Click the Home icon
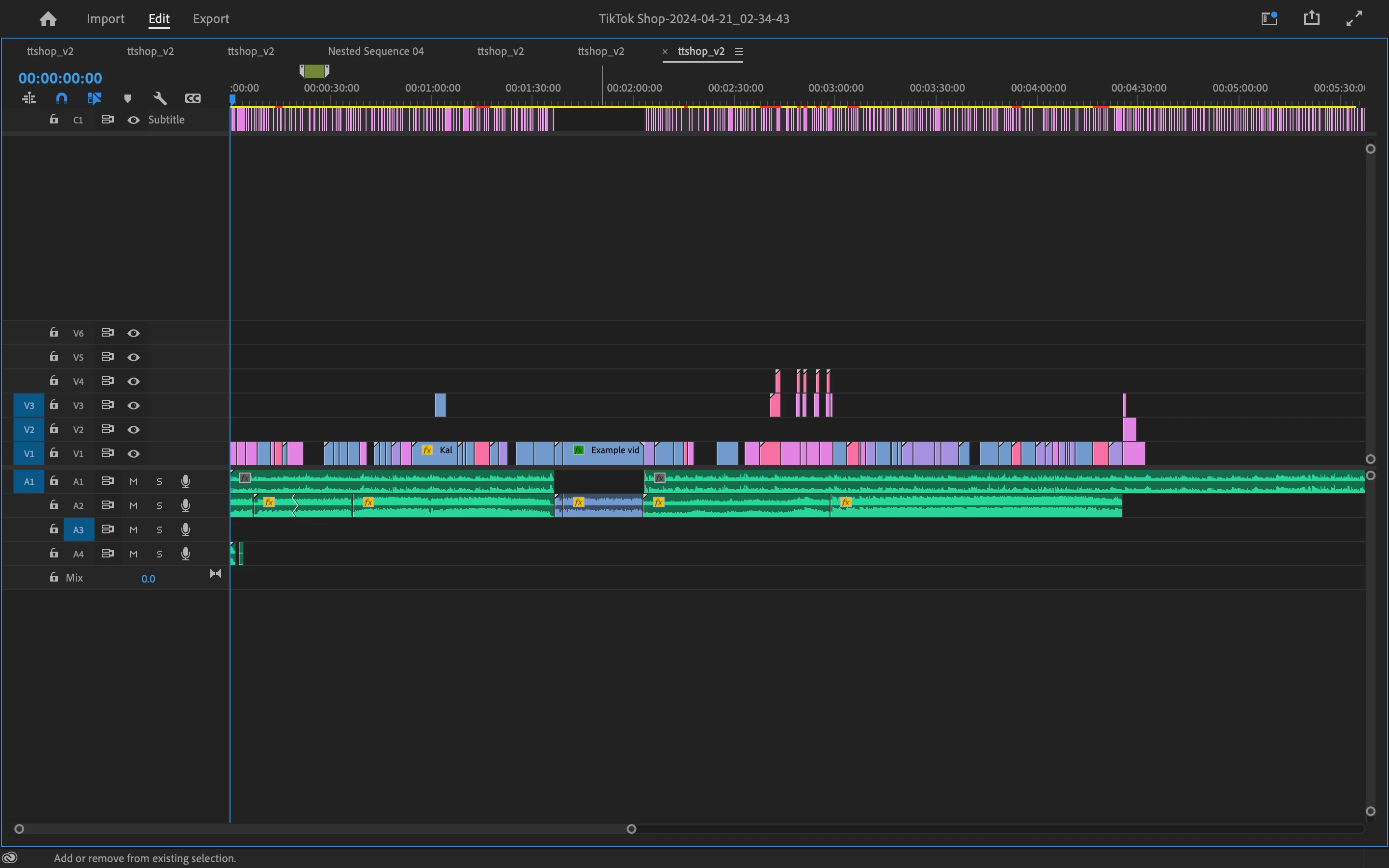Screen dimensions: 1389x868 (48, 19)
